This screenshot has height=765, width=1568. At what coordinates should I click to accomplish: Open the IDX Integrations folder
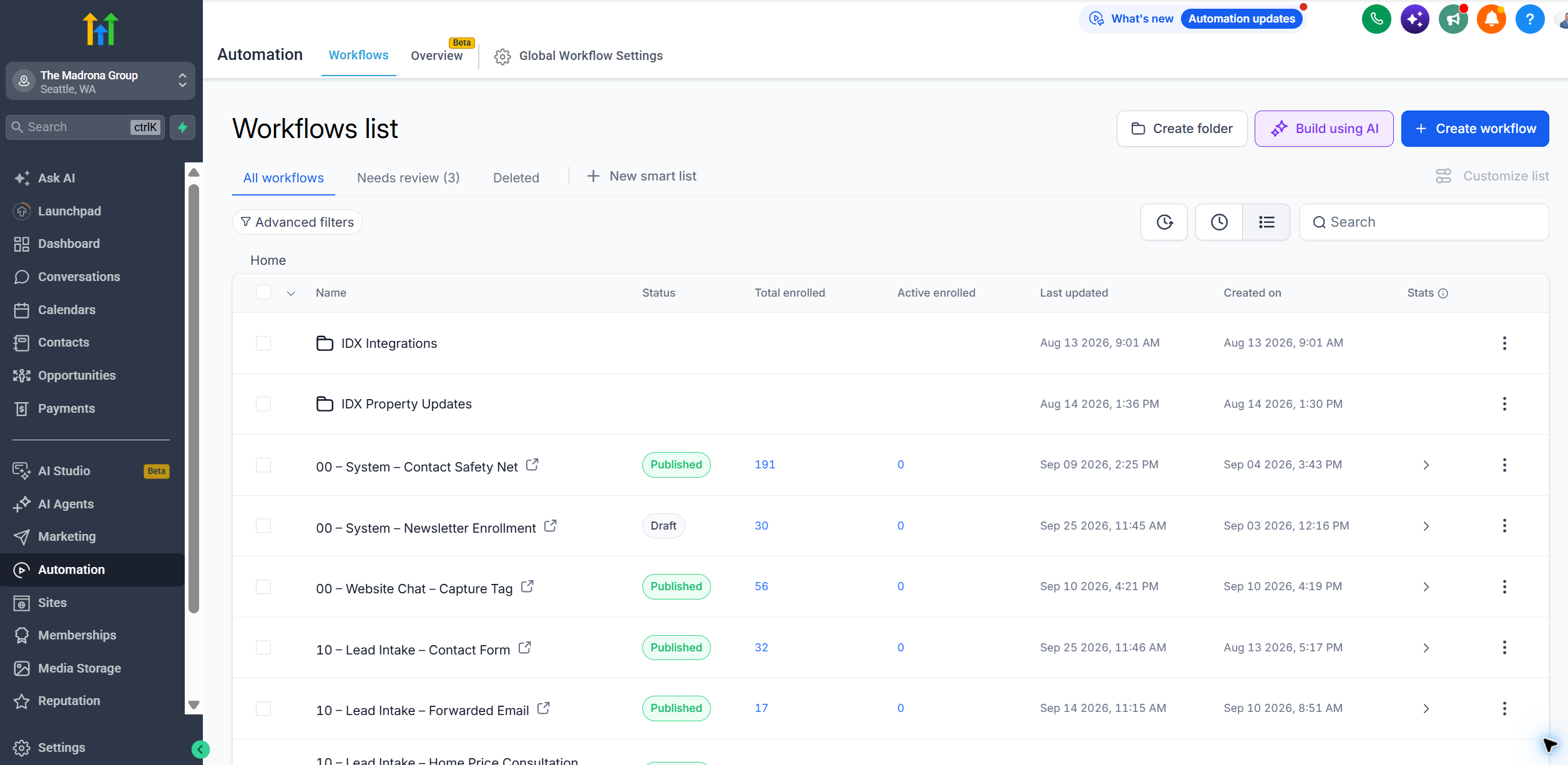tap(388, 343)
